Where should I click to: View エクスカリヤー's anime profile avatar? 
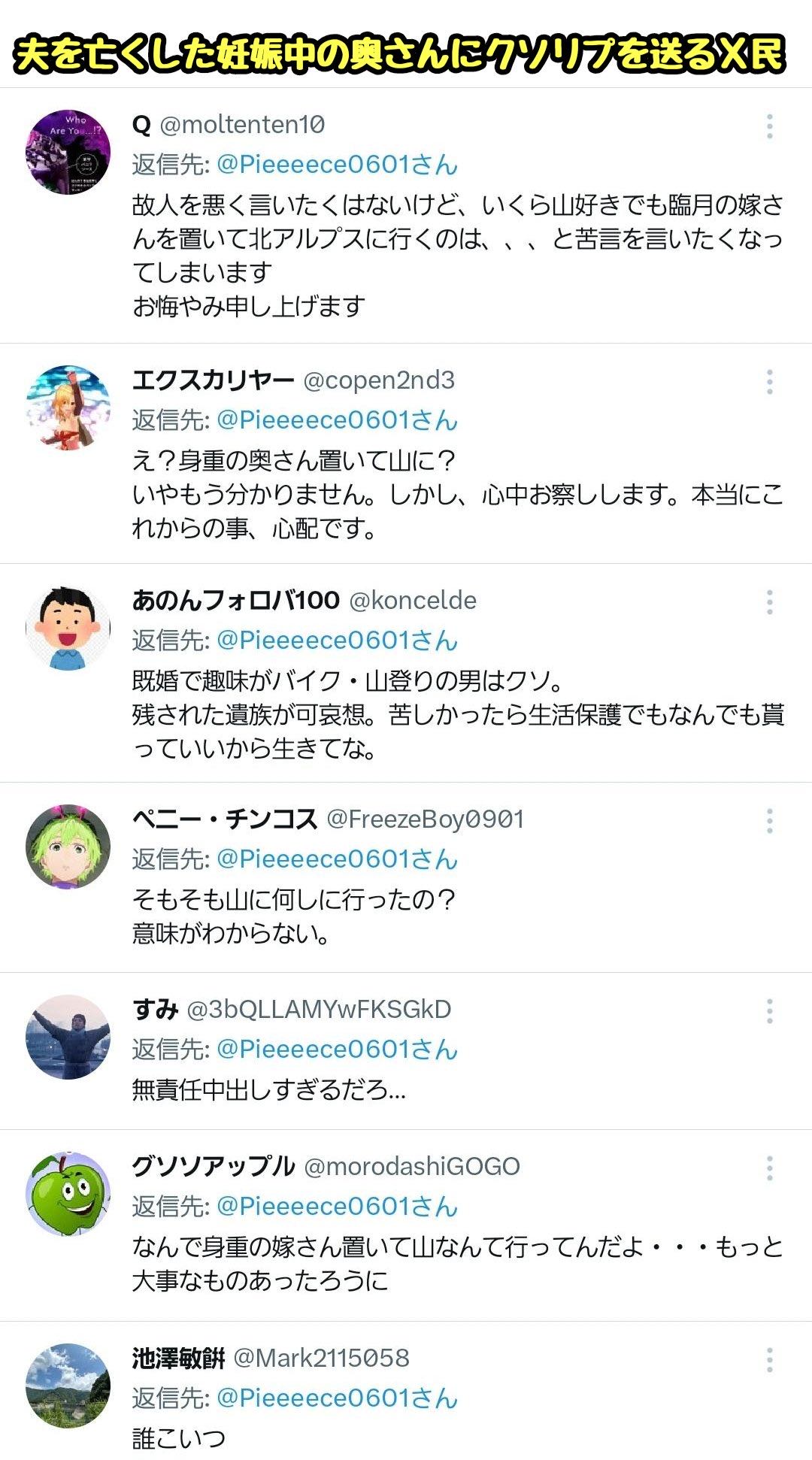[x=68, y=408]
